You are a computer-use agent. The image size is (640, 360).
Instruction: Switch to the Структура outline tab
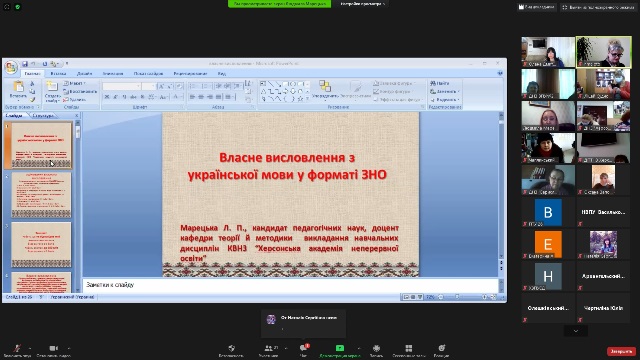pyautogui.click(x=43, y=116)
